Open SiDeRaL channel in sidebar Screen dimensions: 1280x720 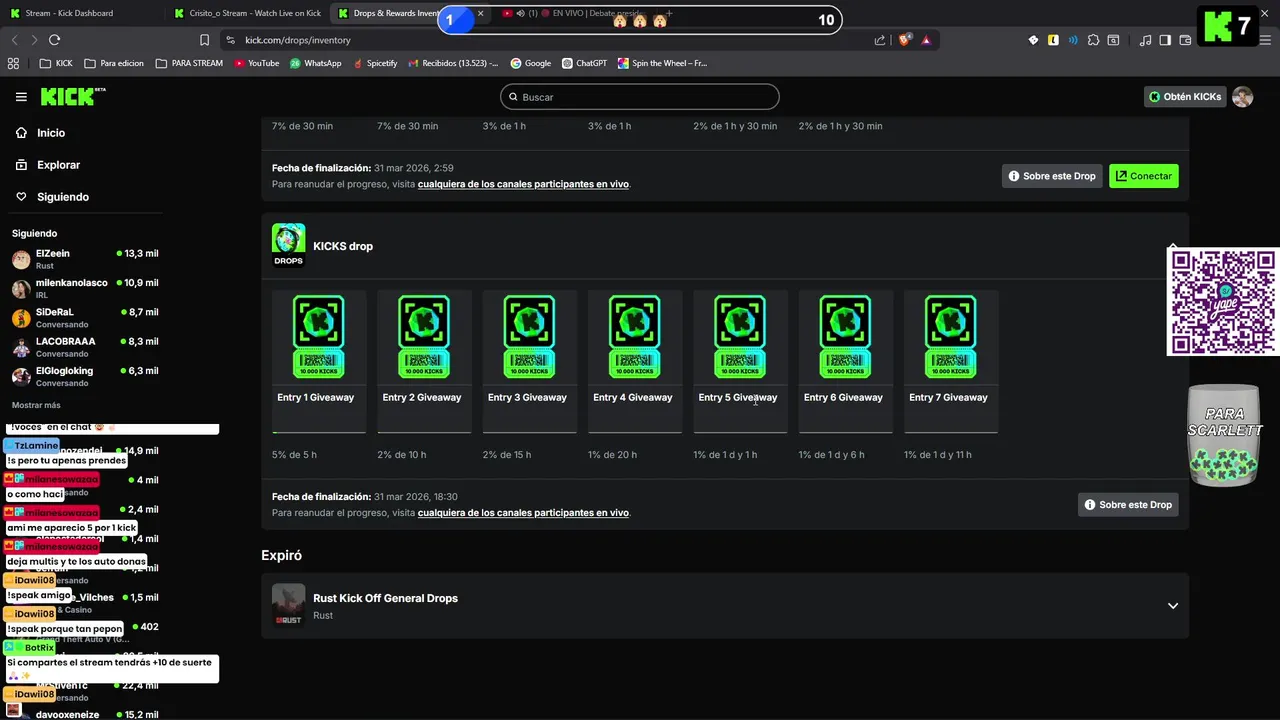click(85, 318)
